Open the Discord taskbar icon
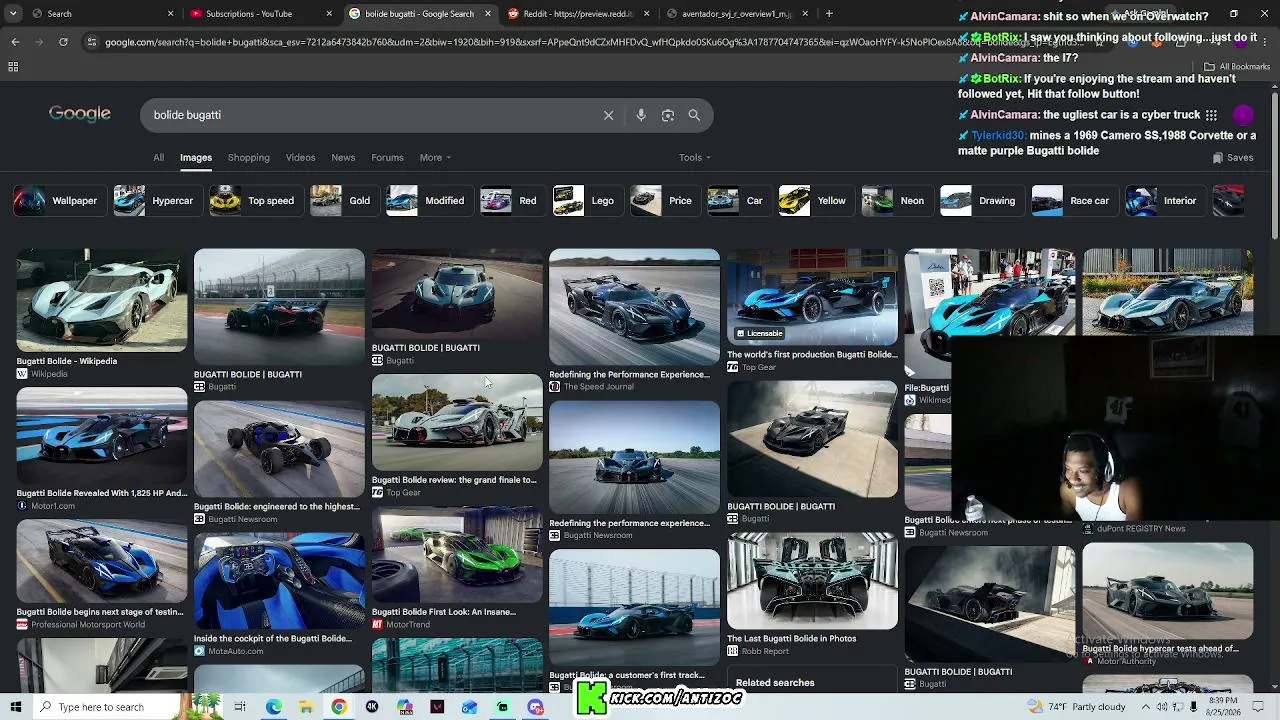1280x720 pixels. click(x=536, y=707)
